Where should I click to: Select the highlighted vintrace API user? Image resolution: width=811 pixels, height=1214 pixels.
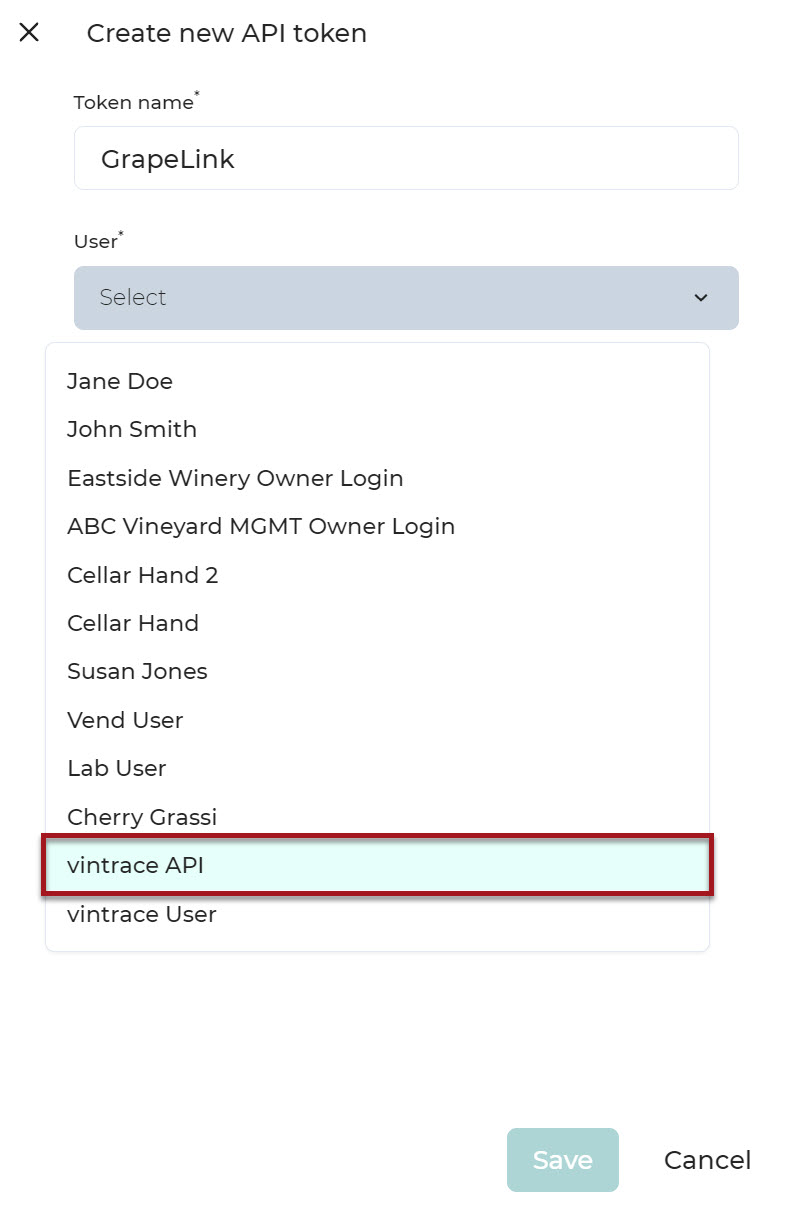377,865
